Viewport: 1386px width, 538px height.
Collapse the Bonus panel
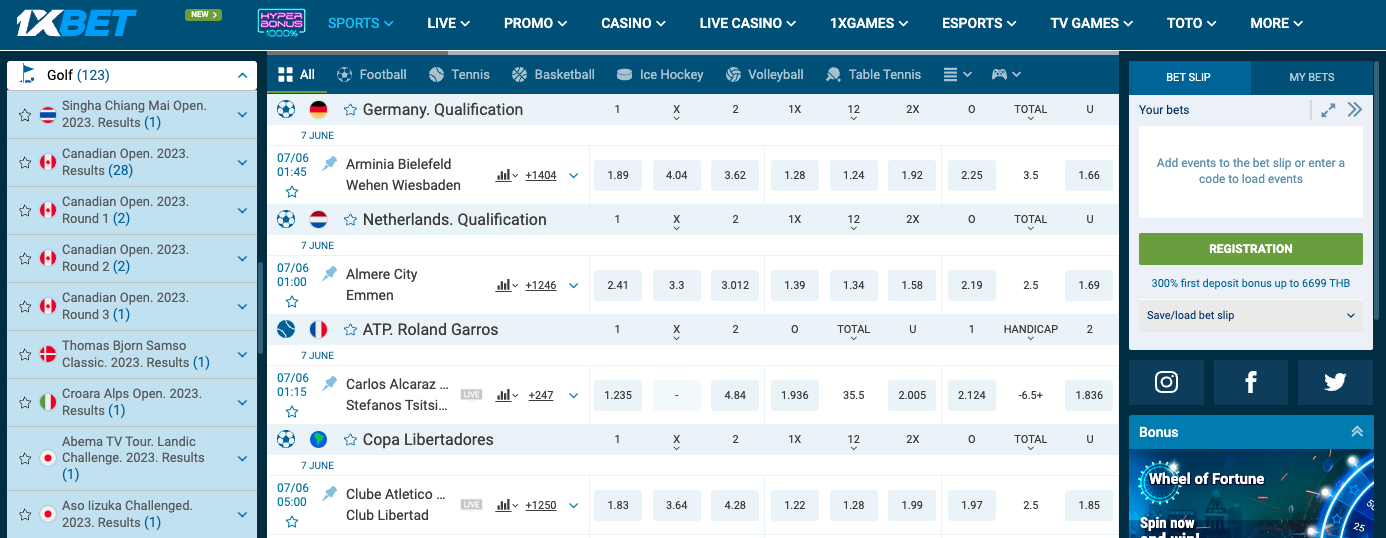tap(1356, 432)
